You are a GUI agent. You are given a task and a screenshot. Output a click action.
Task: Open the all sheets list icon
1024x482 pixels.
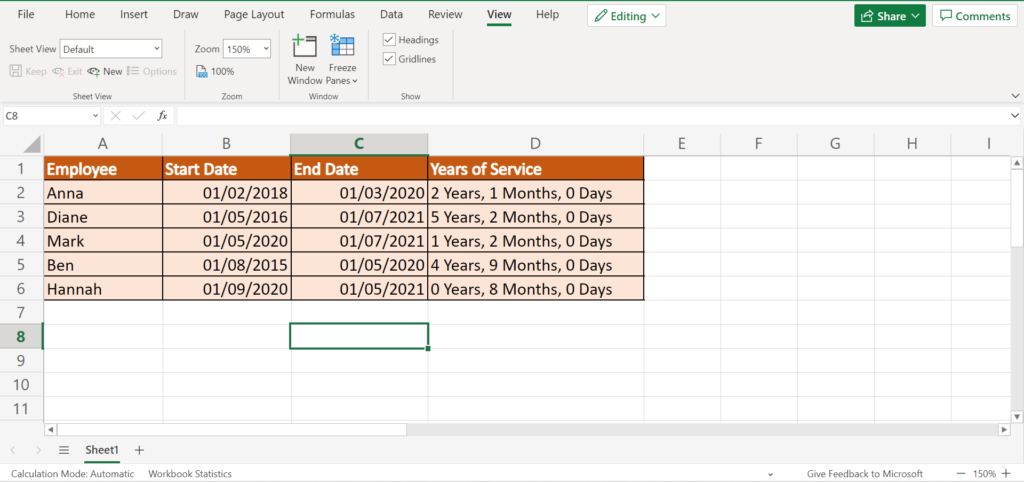point(64,450)
